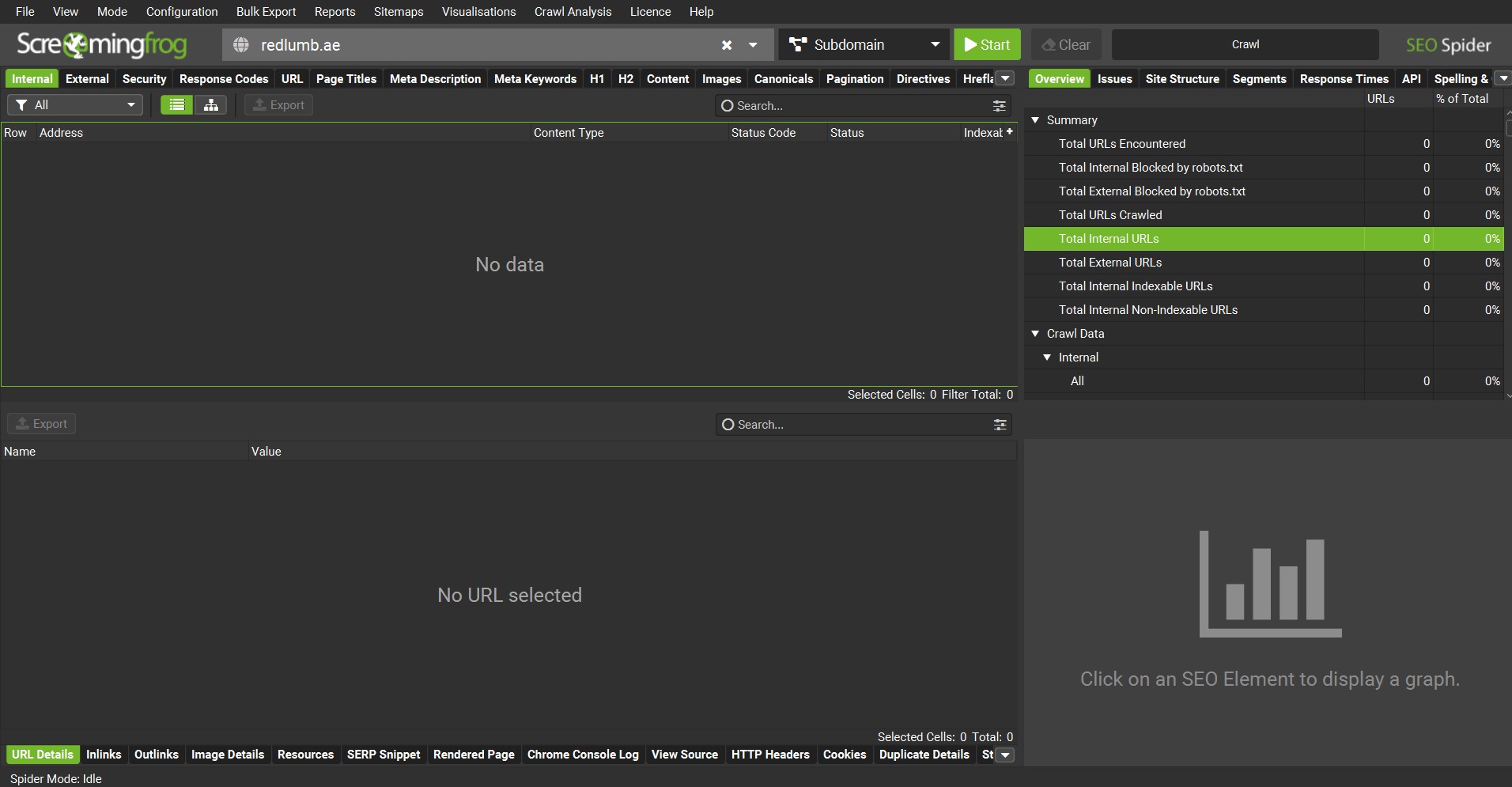Open the Configuration menu
The image size is (1512, 787).
(181, 11)
